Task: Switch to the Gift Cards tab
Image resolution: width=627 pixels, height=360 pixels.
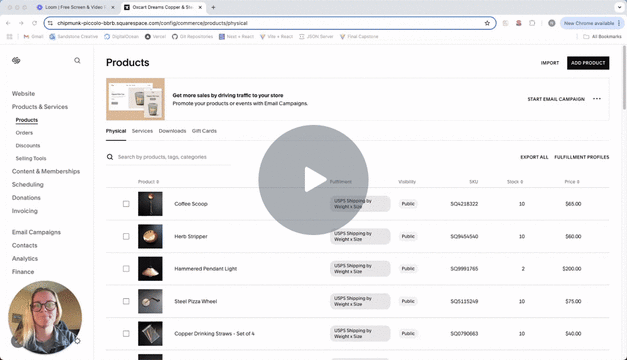Action: pyautogui.click(x=204, y=131)
